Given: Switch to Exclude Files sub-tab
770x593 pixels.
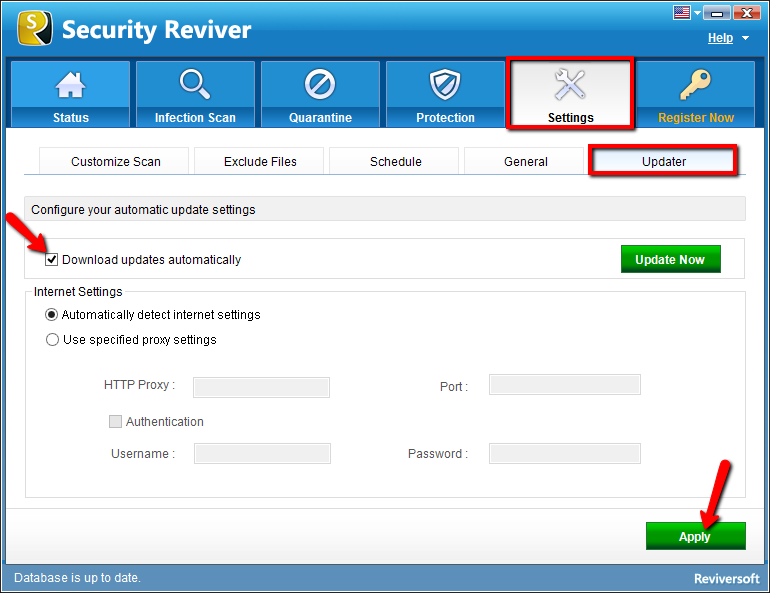Looking at the screenshot, I should coord(259,161).
